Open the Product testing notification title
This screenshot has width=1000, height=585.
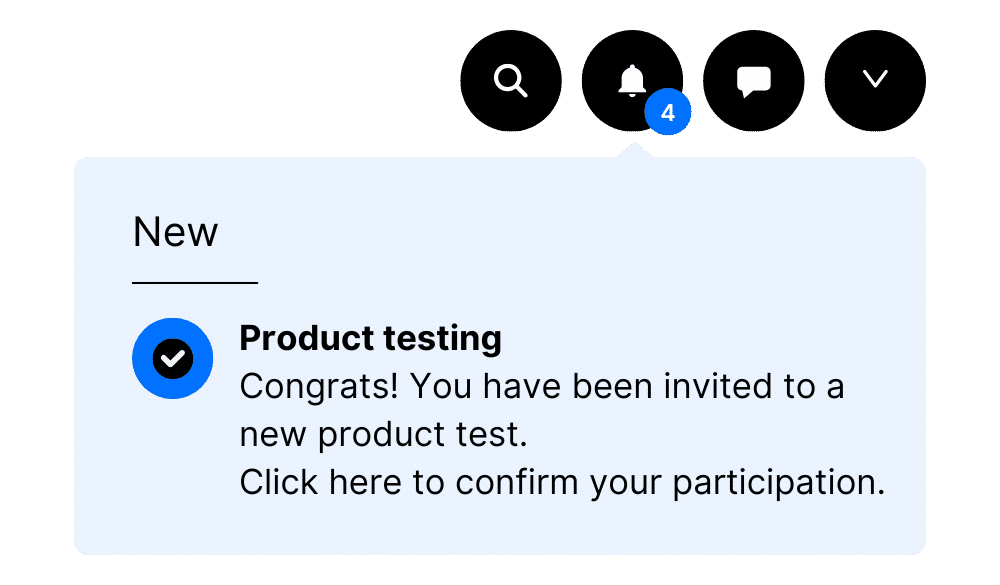tap(371, 337)
